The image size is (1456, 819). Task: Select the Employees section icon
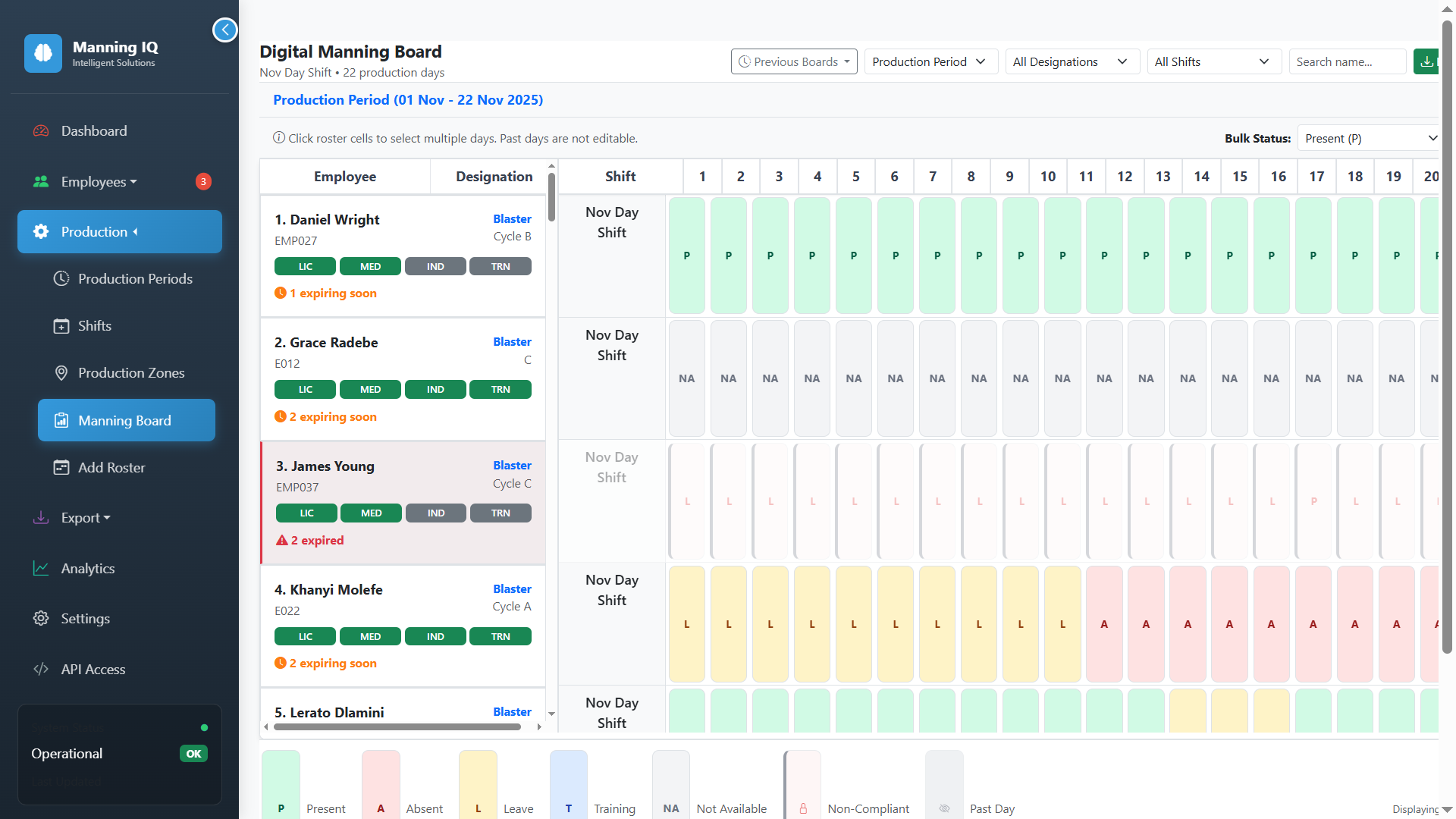(x=40, y=181)
